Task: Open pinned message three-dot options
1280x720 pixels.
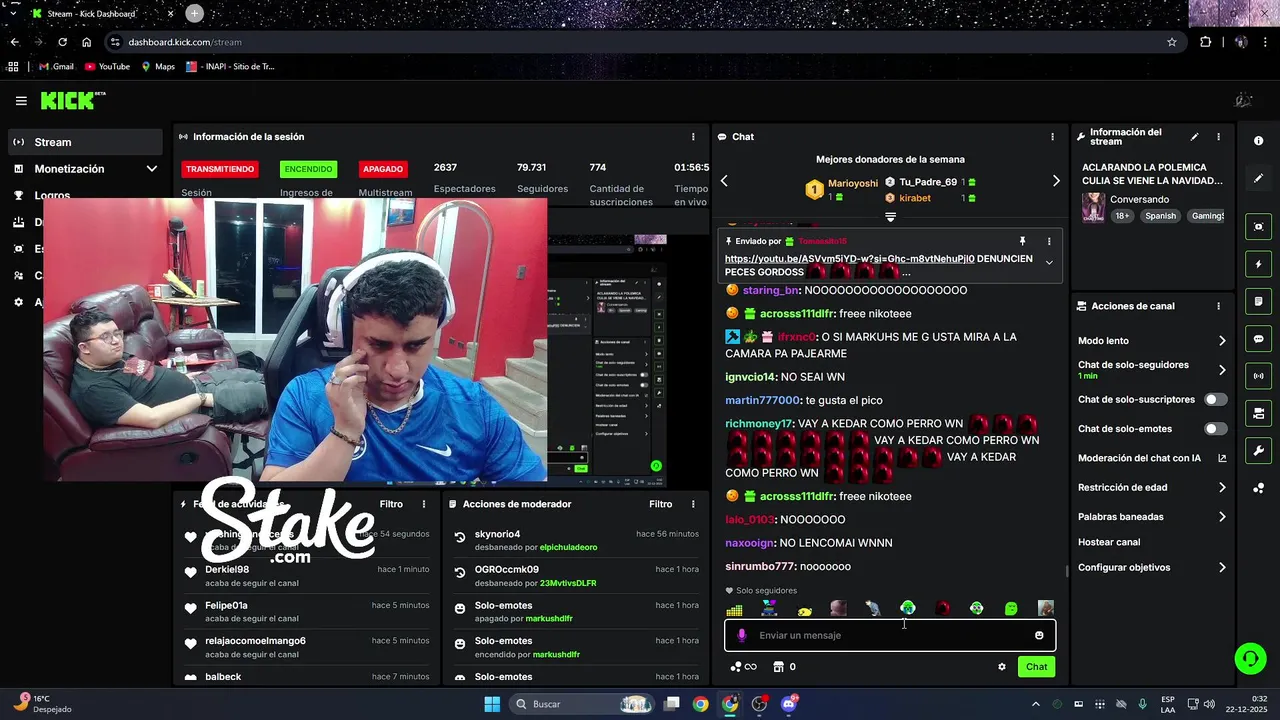Action: click(1049, 241)
